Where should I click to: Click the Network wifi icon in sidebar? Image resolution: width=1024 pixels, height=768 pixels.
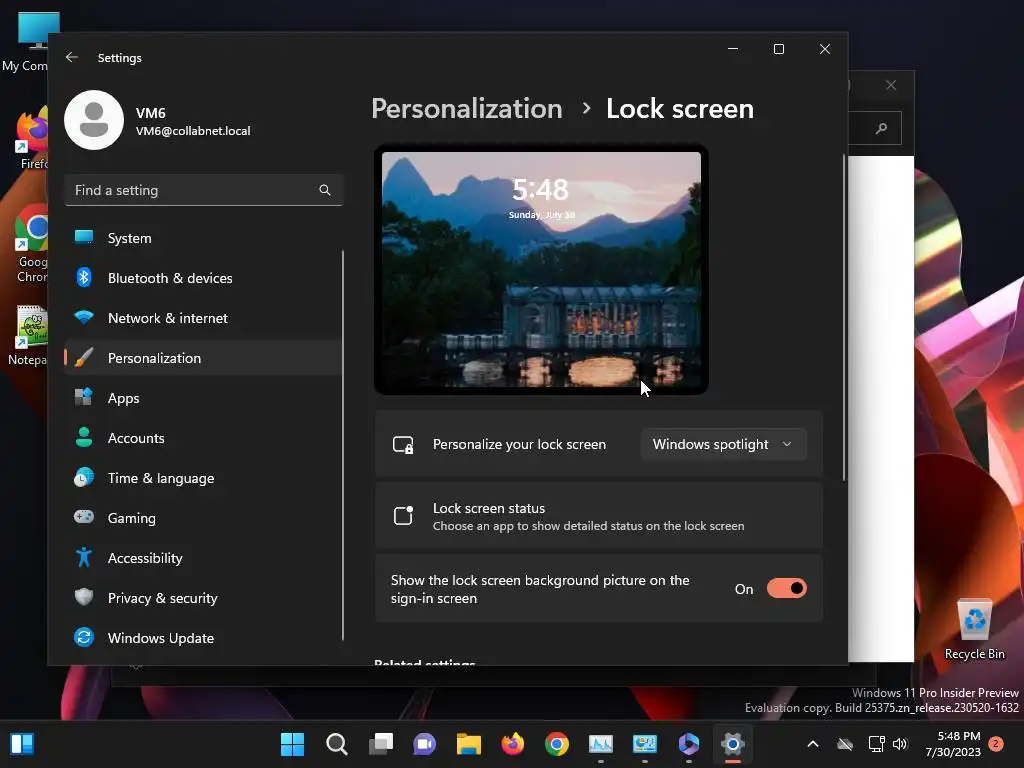(x=84, y=317)
